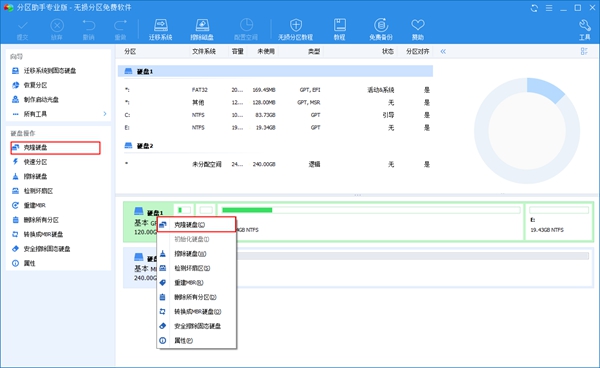This screenshot has height=368, width=600.
Task: Select 重建MBR(R) in the context menu
Action: (x=197, y=283)
